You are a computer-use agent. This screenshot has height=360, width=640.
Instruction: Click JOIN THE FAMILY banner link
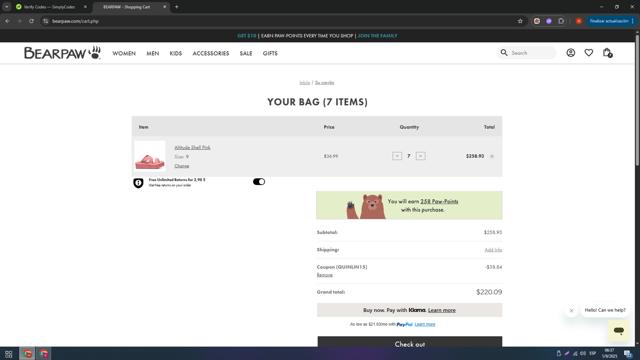(x=377, y=36)
